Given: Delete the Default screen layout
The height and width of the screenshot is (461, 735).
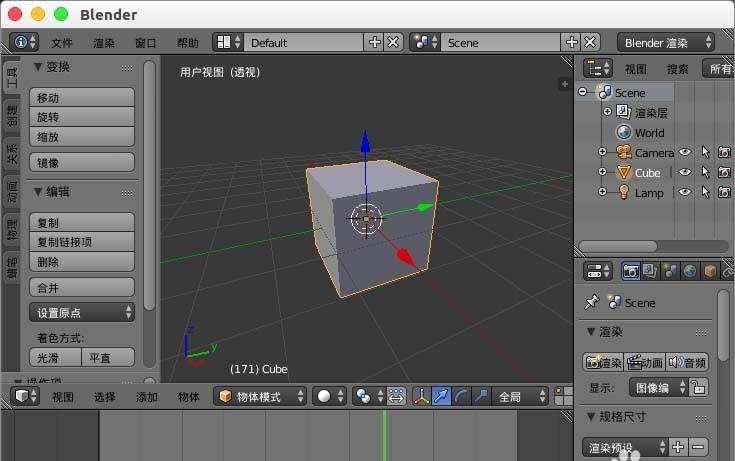Looking at the screenshot, I should (394, 42).
